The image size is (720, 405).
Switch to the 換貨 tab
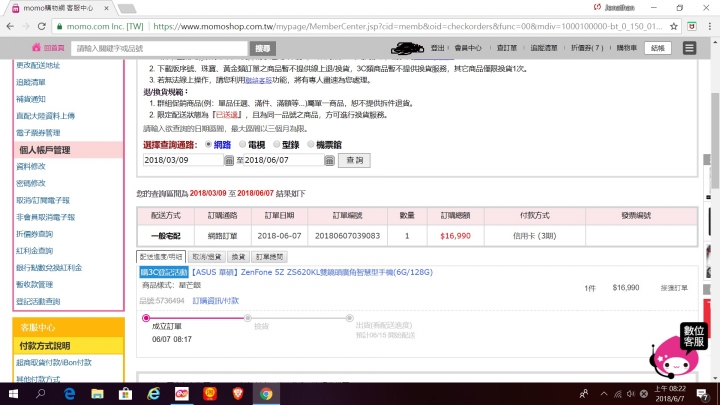pos(238,257)
